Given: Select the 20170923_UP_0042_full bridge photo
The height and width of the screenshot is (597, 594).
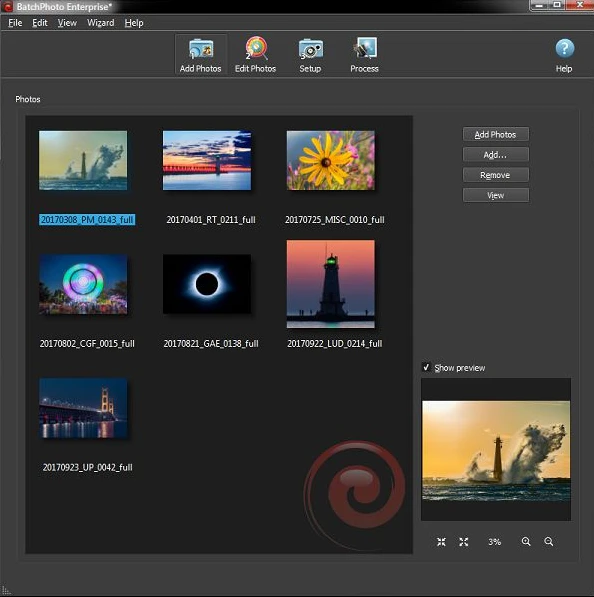Looking at the screenshot, I should coord(83,408).
